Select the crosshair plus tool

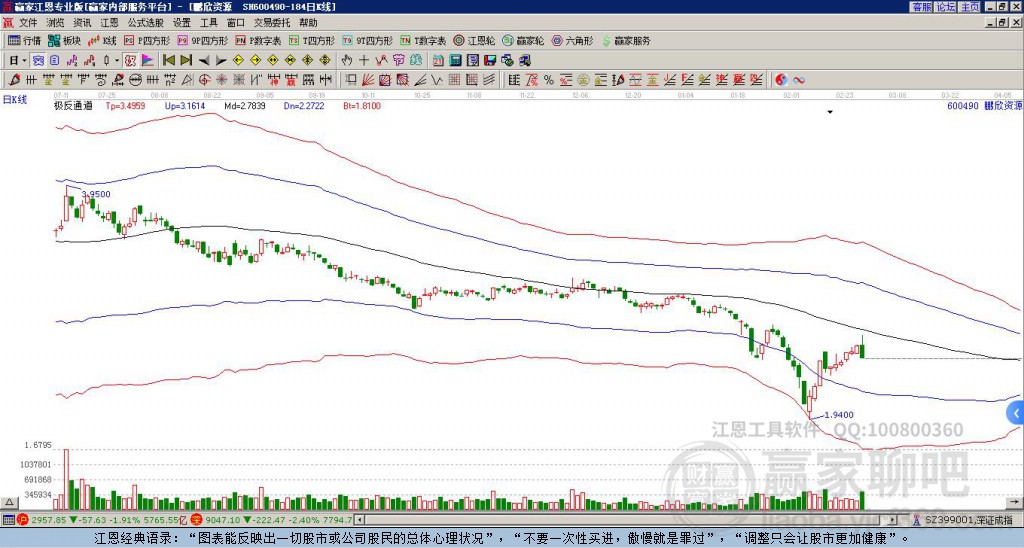pyautogui.click(x=364, y=61)
